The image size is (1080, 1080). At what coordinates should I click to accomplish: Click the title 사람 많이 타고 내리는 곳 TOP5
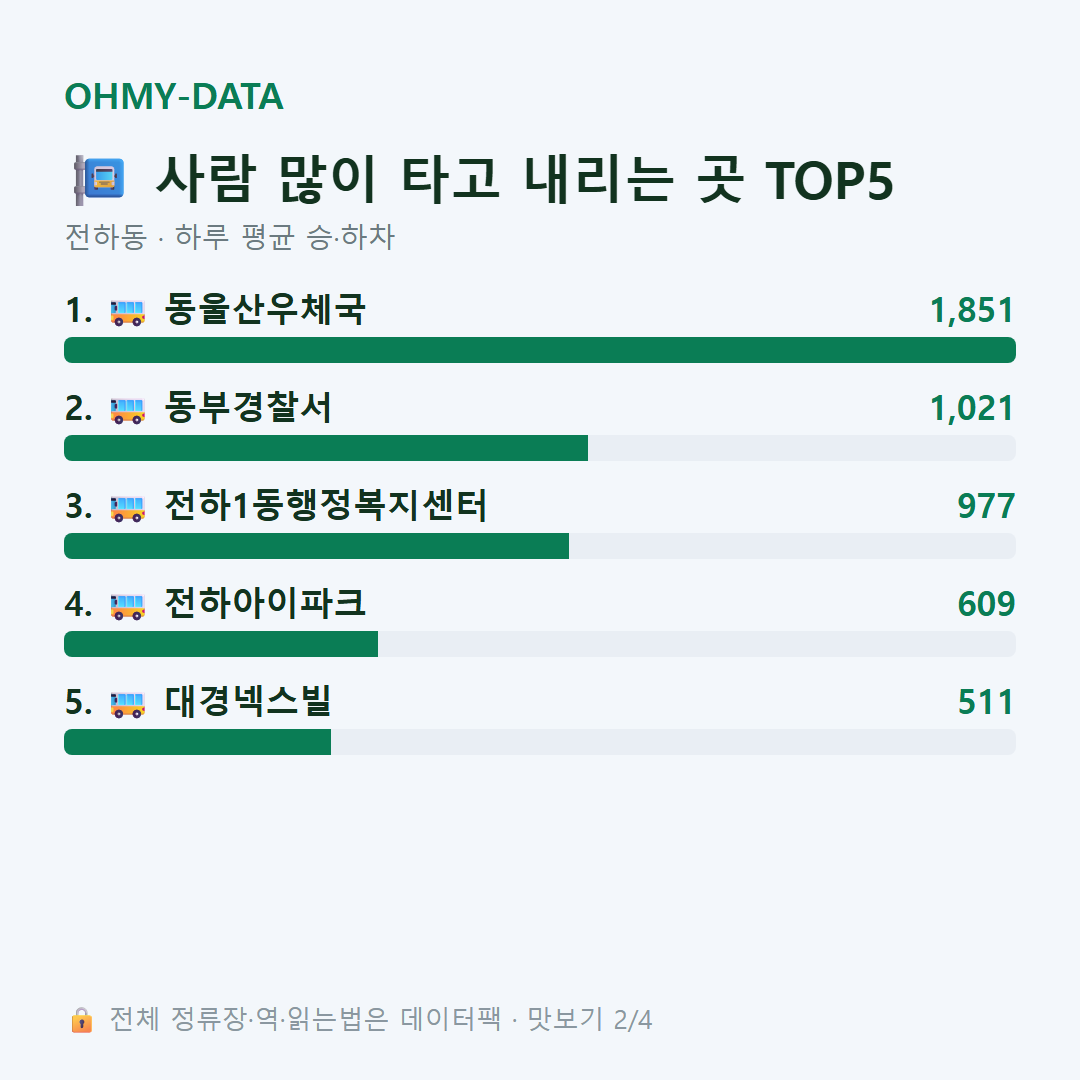point(525,180)
